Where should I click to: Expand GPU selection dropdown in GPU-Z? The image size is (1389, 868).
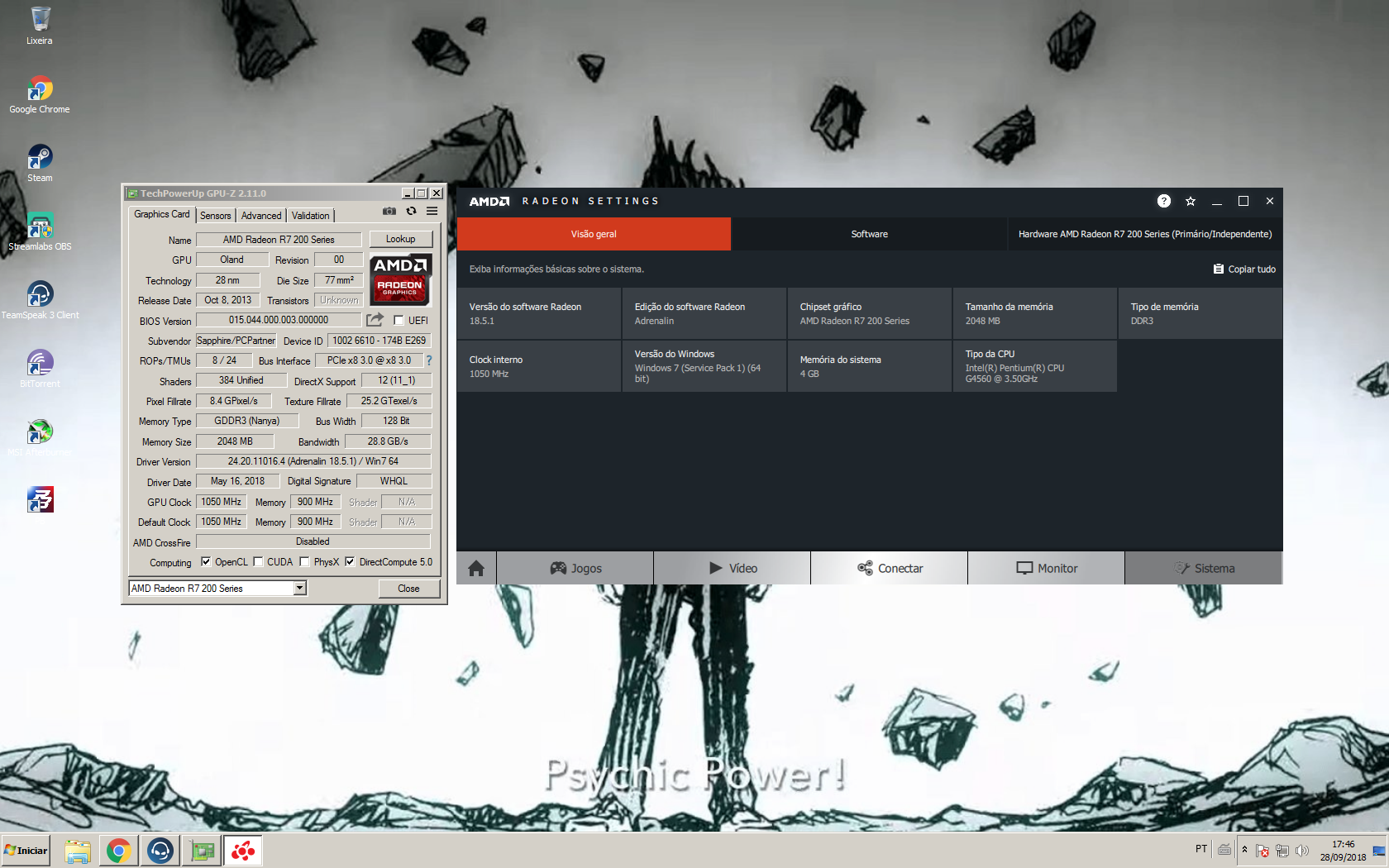[300, 588]
